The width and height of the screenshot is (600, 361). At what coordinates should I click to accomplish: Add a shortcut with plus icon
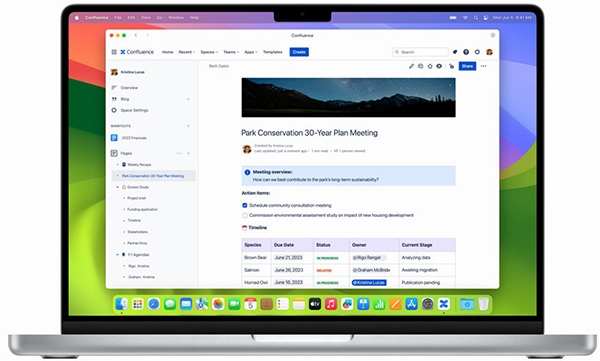[x=188, y=126]
